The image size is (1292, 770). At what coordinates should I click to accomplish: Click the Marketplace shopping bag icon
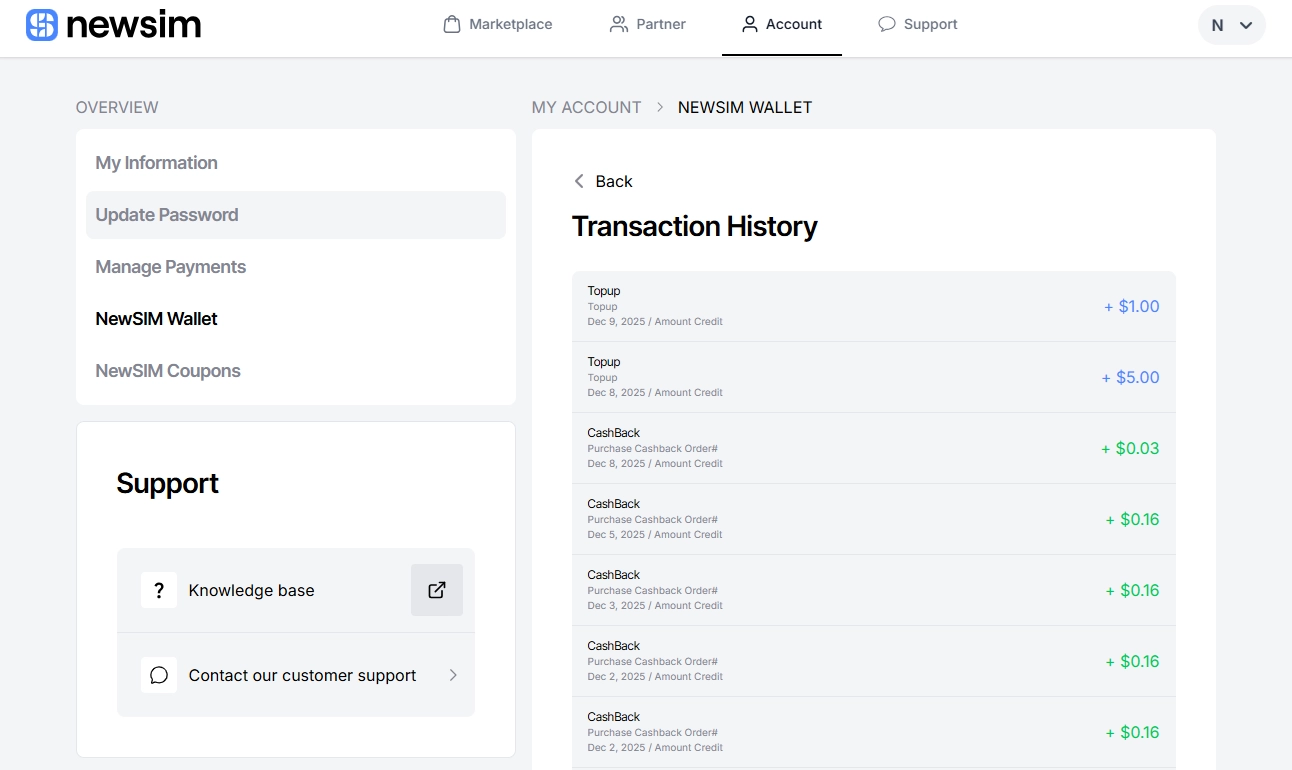tap(452, 24)
